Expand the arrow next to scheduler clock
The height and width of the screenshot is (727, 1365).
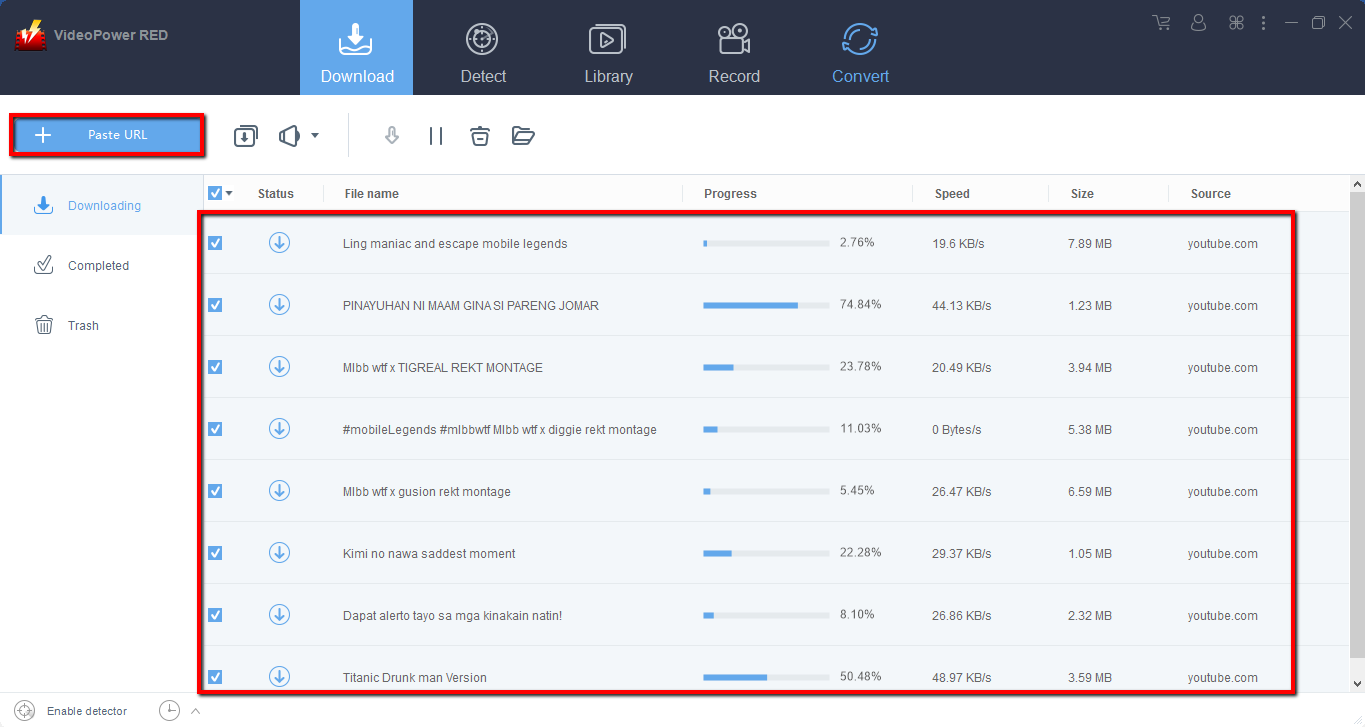click(x=195, y=711)
